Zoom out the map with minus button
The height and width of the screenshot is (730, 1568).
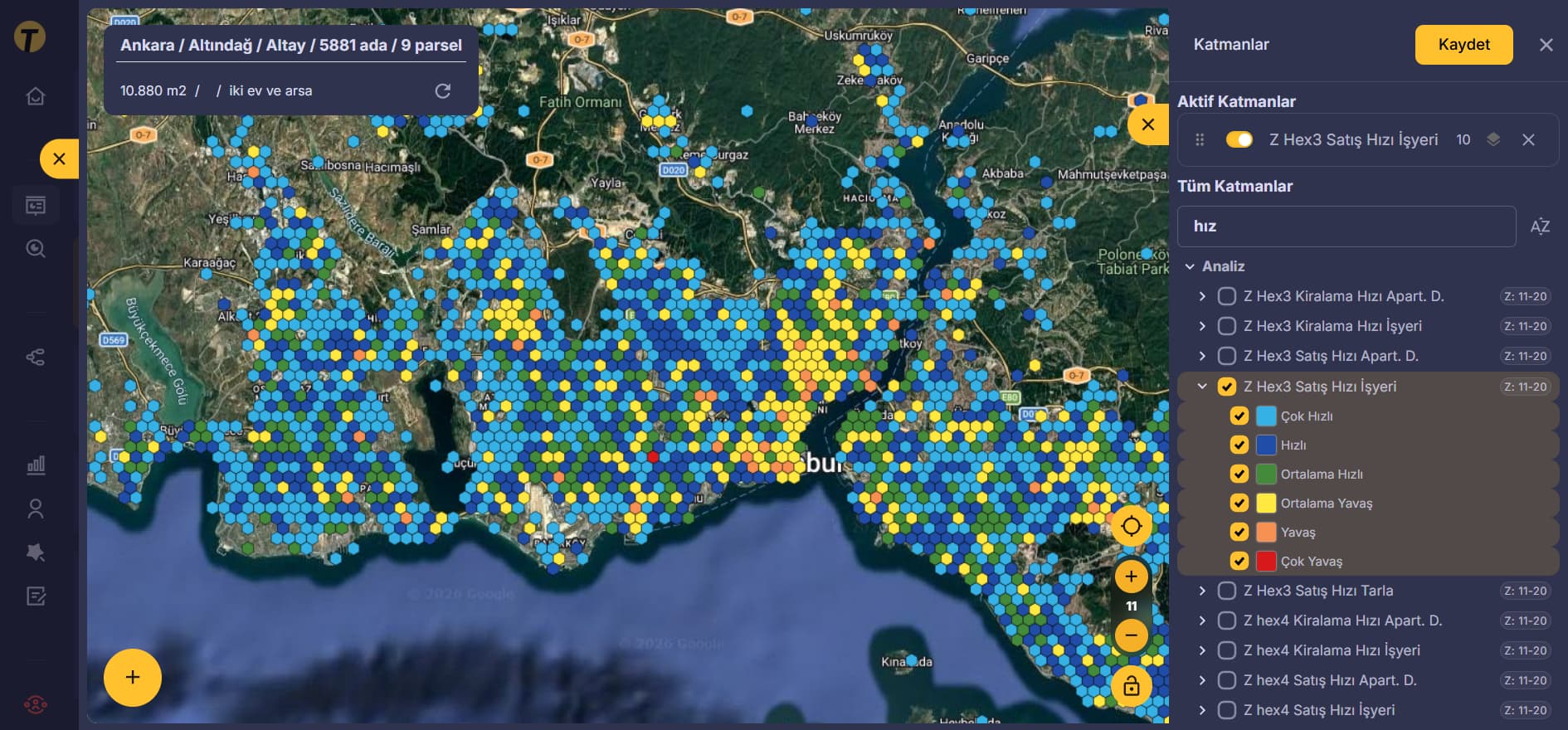tap(1132, 635)
